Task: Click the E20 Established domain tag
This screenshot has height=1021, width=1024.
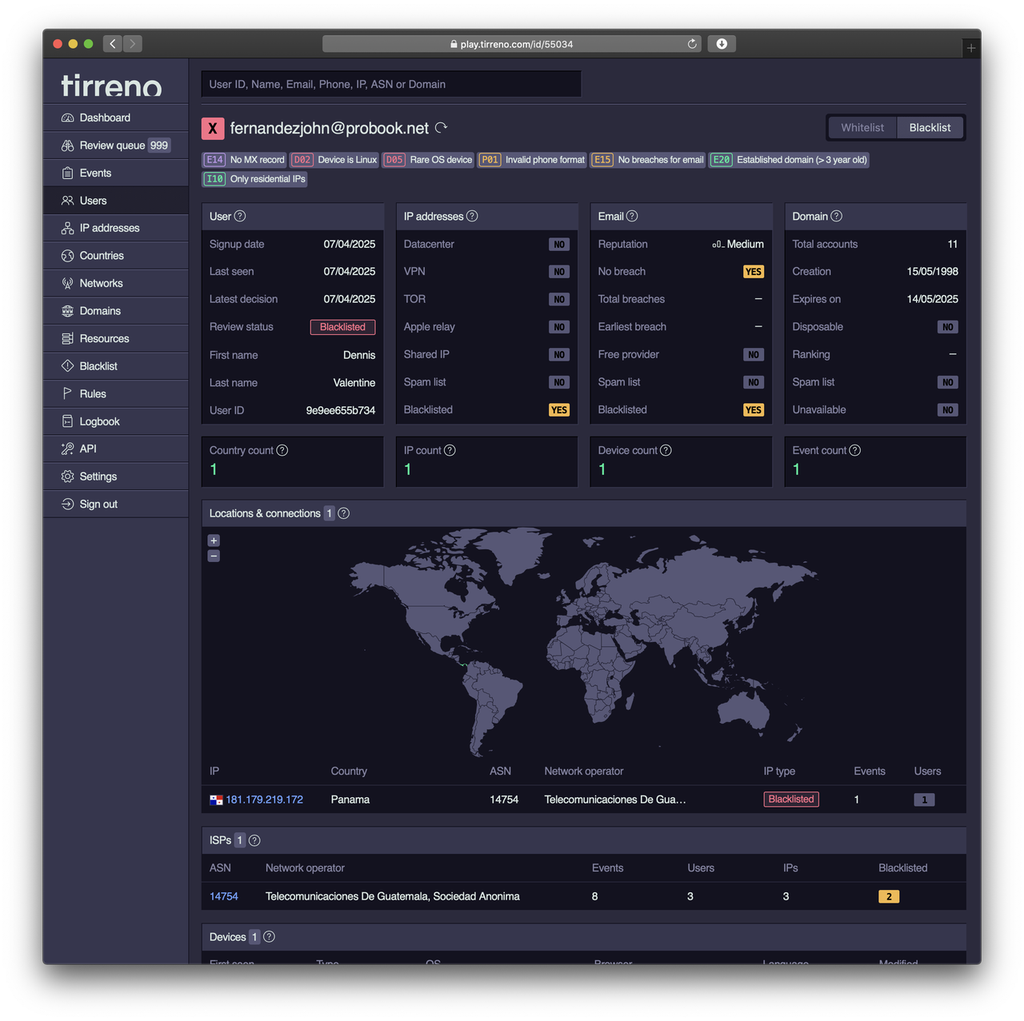Action: (x=789, y=159)
